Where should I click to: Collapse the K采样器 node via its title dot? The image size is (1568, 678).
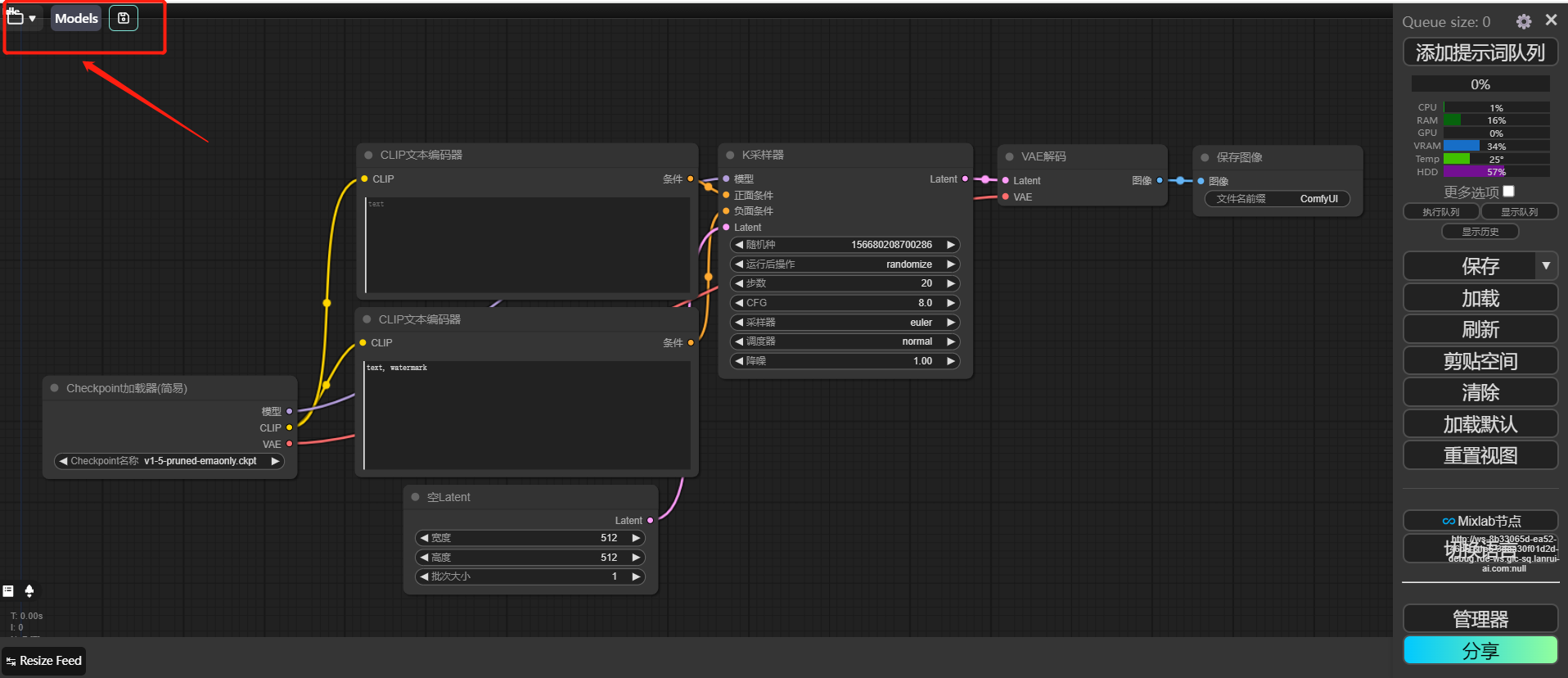(730, 155)
